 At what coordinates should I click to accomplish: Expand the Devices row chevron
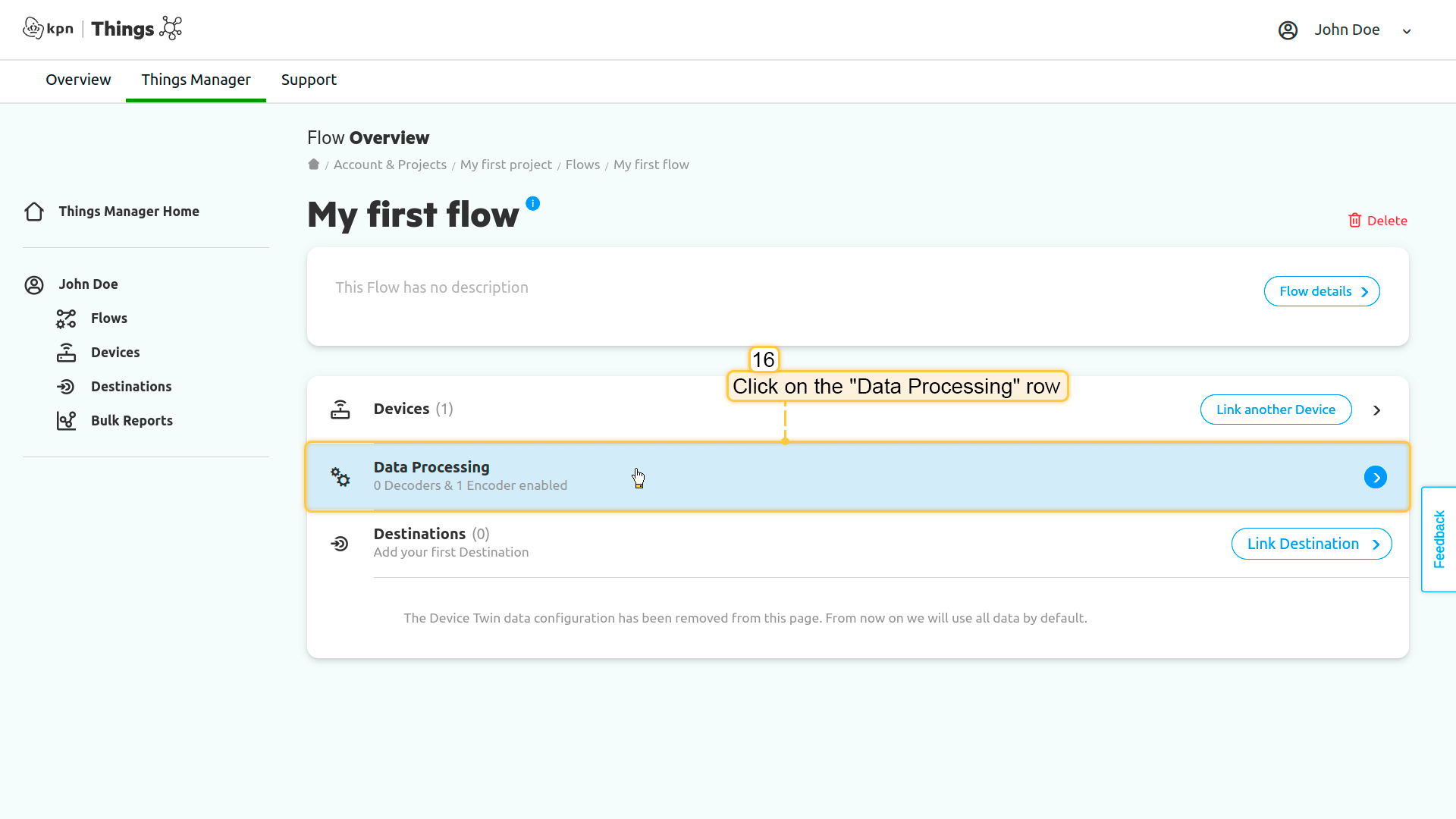(1377, 410)
